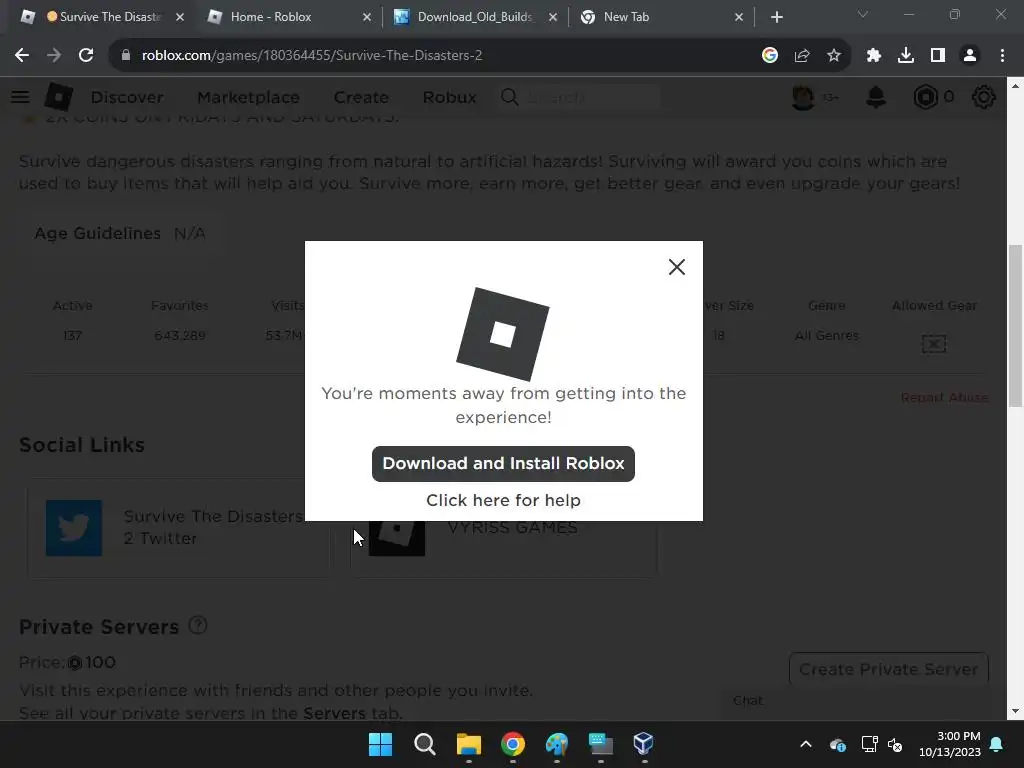Click Chrome icon in taskbar
Viewport: 1024px width, 768px height.
pyautogui.click(x=513, y=744)
